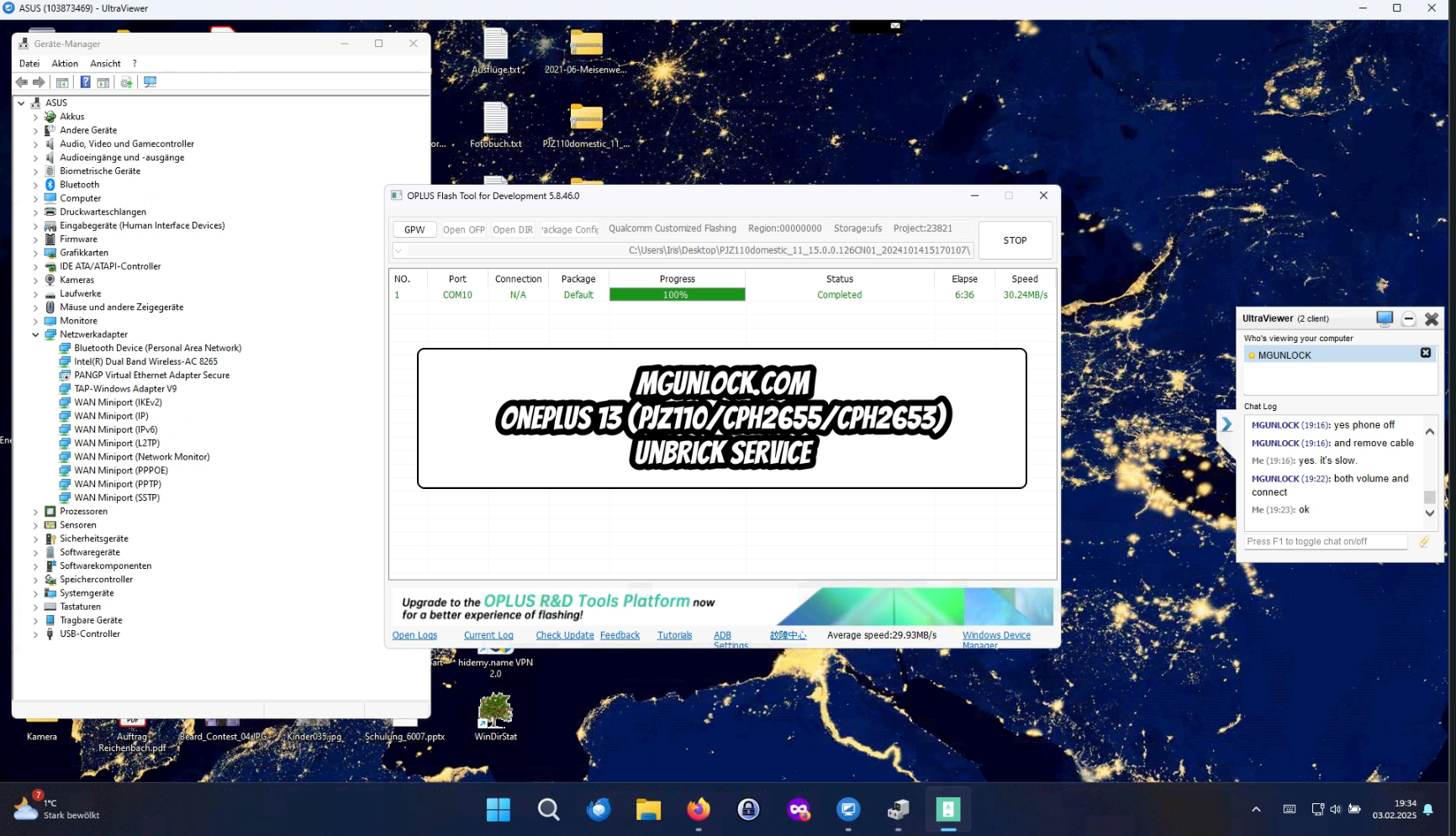Click the monitor icon in UltraViewer panel header
Viewport: 1456px width, 836px height.
[1385, 318]
